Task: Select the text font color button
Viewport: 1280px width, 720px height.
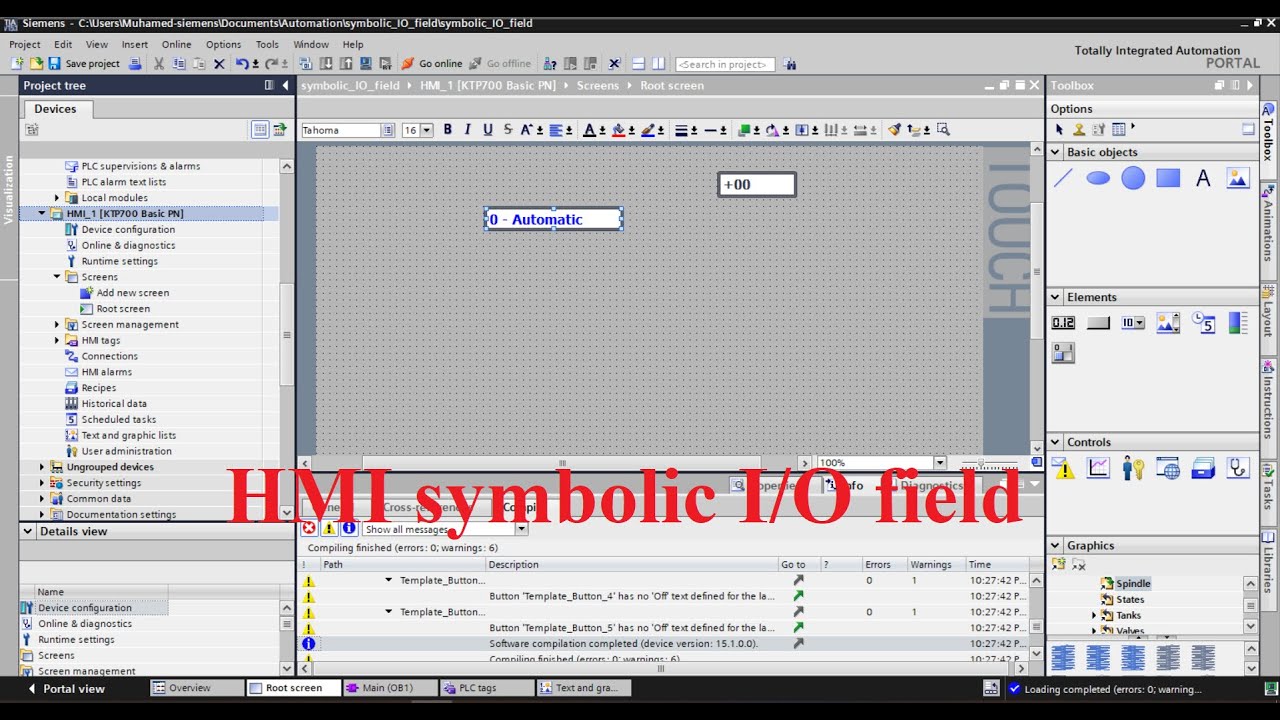Action: point(589,130)
